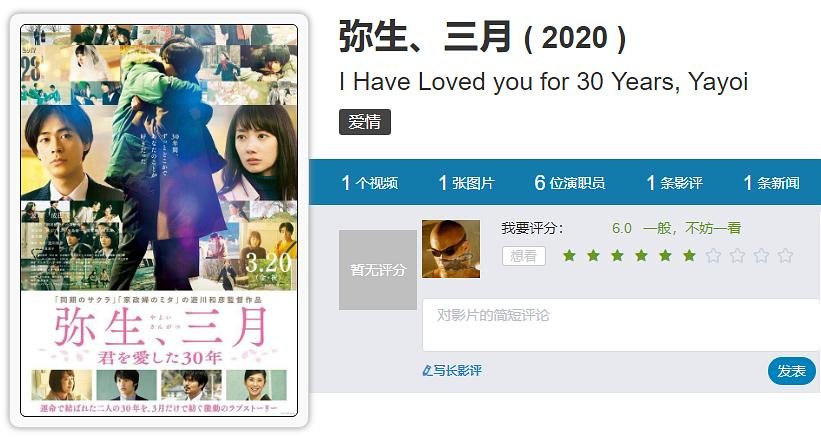Rate the movie ten stars
The width and height of the screenshot is (821, 437).
point(785,255)
